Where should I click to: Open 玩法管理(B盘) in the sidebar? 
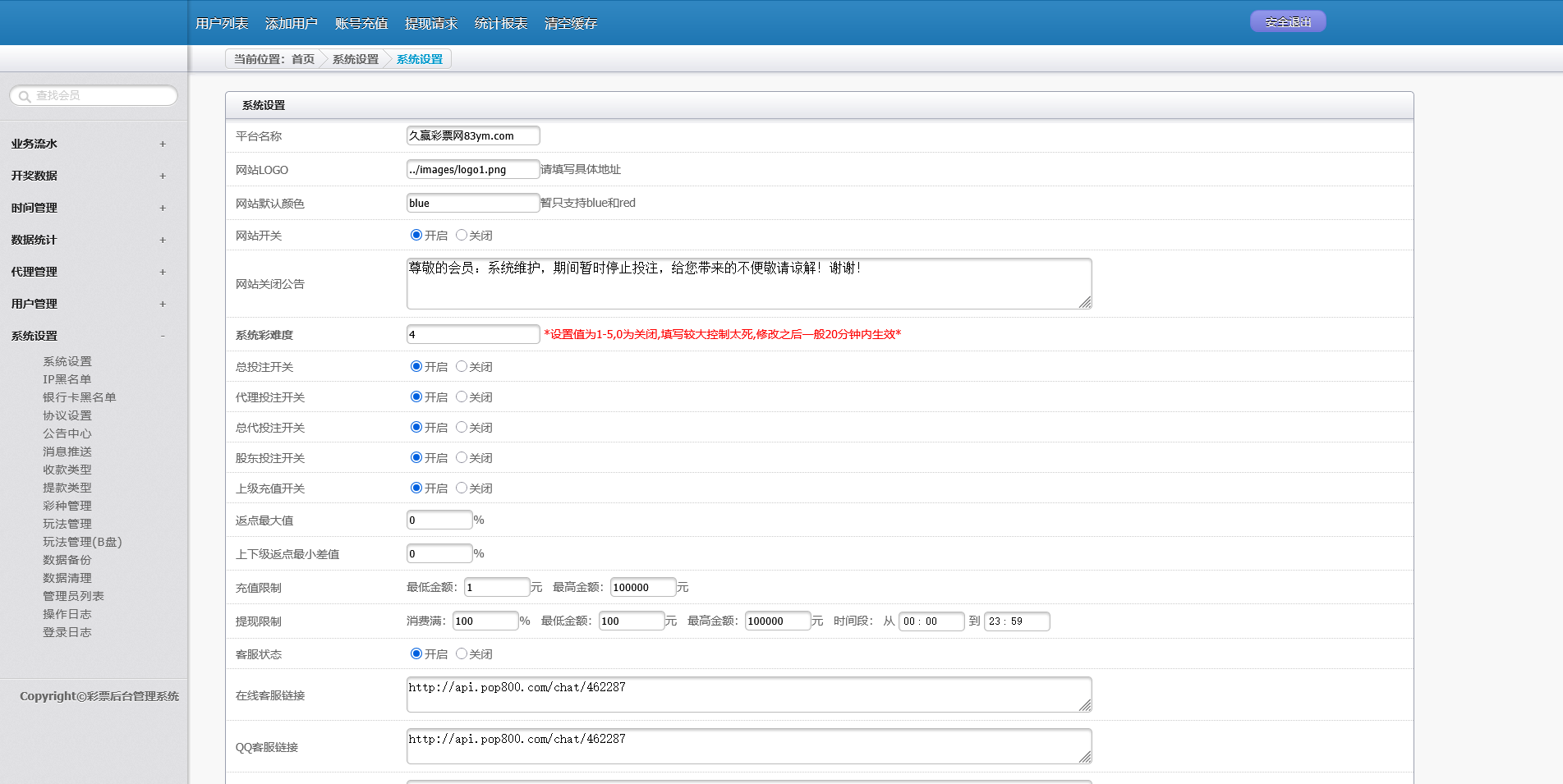coord(82,542)
